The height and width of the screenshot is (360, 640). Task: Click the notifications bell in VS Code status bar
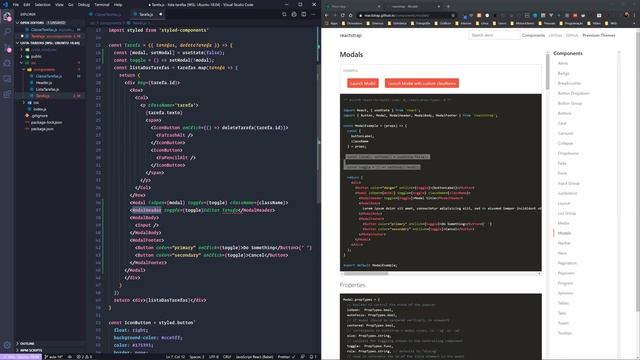(x=313, y=357)
